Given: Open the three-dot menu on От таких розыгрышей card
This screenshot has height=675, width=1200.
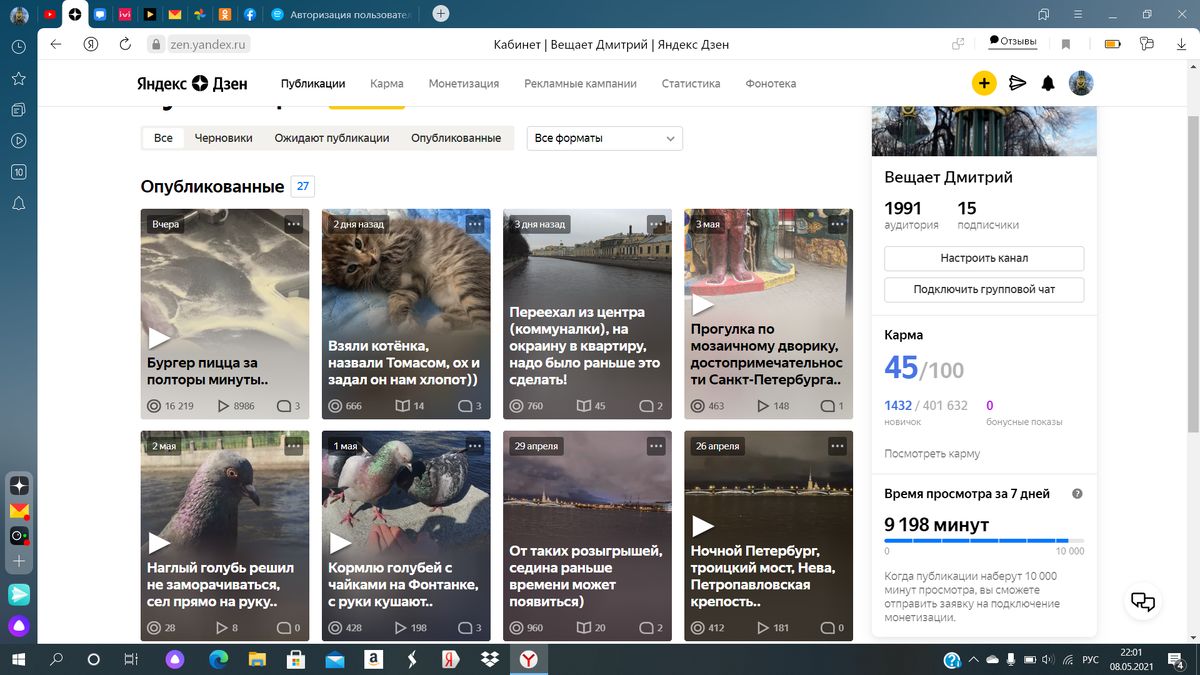Looking at the screenshot, I should 656,446.
